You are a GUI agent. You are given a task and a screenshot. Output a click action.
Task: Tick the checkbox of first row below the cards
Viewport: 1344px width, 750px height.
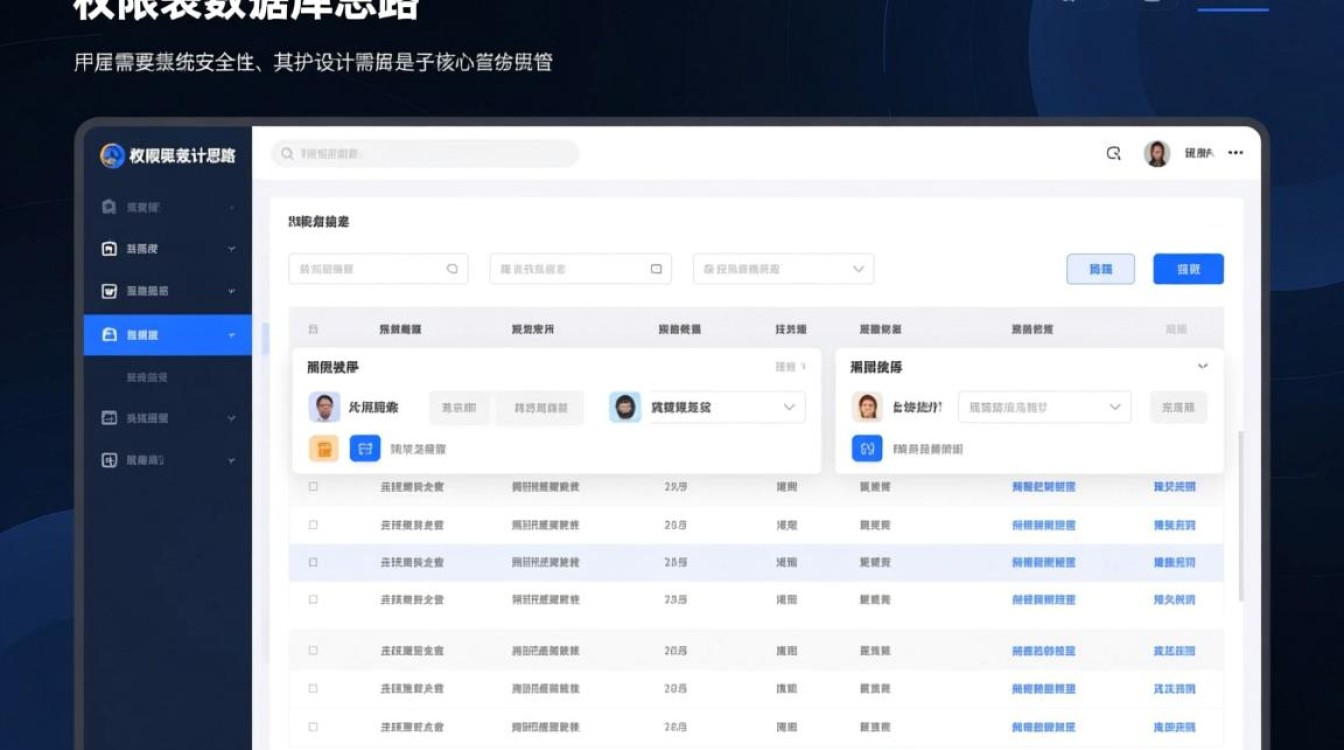313,486
